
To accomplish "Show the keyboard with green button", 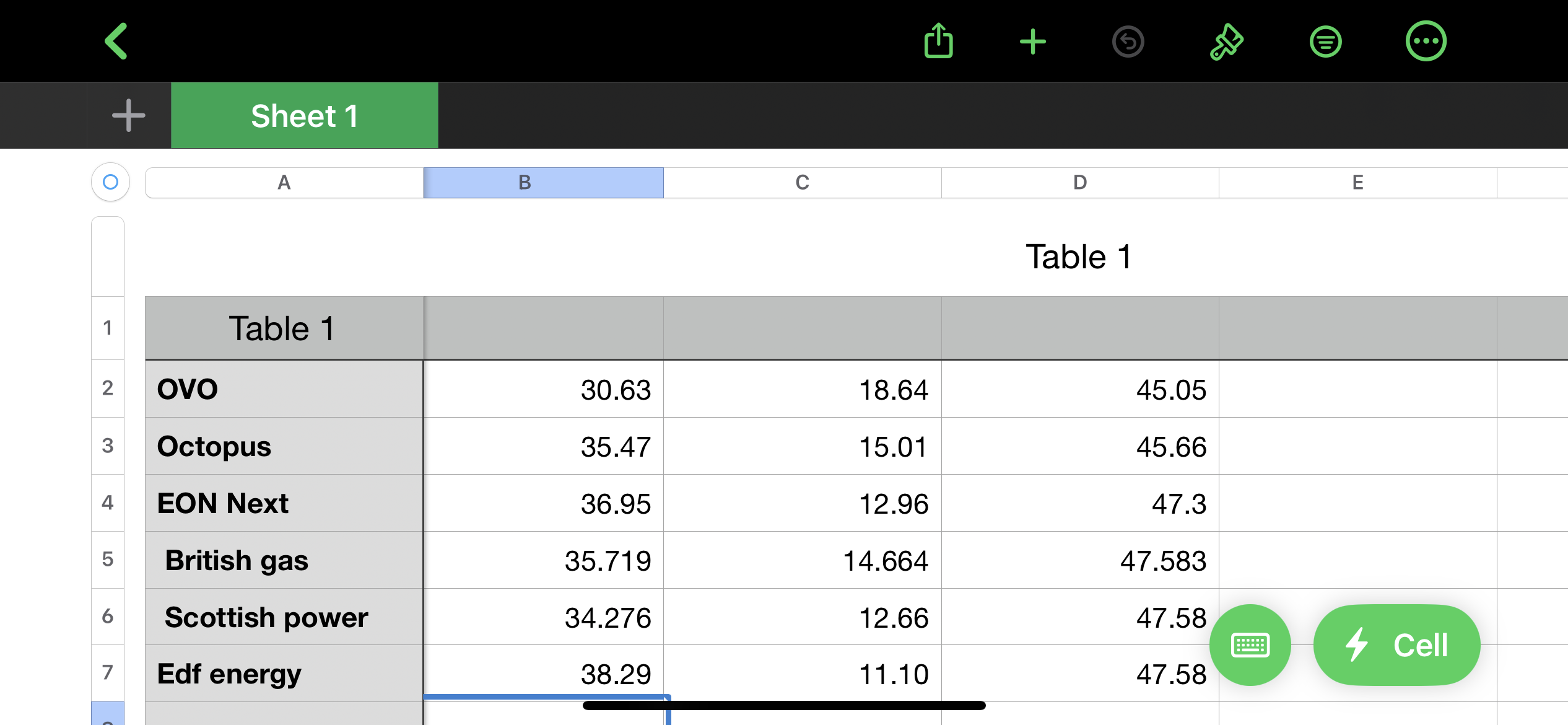I will point(1250,645).
